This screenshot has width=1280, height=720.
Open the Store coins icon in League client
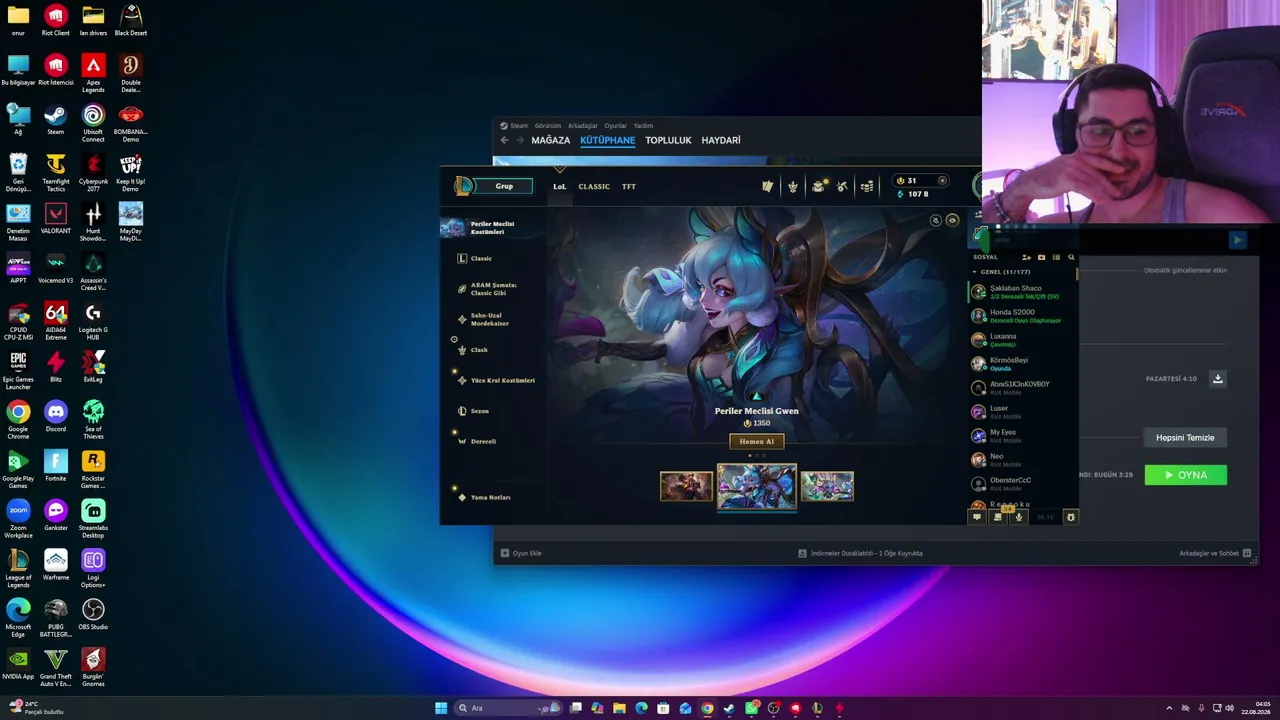tap(867, 186)
